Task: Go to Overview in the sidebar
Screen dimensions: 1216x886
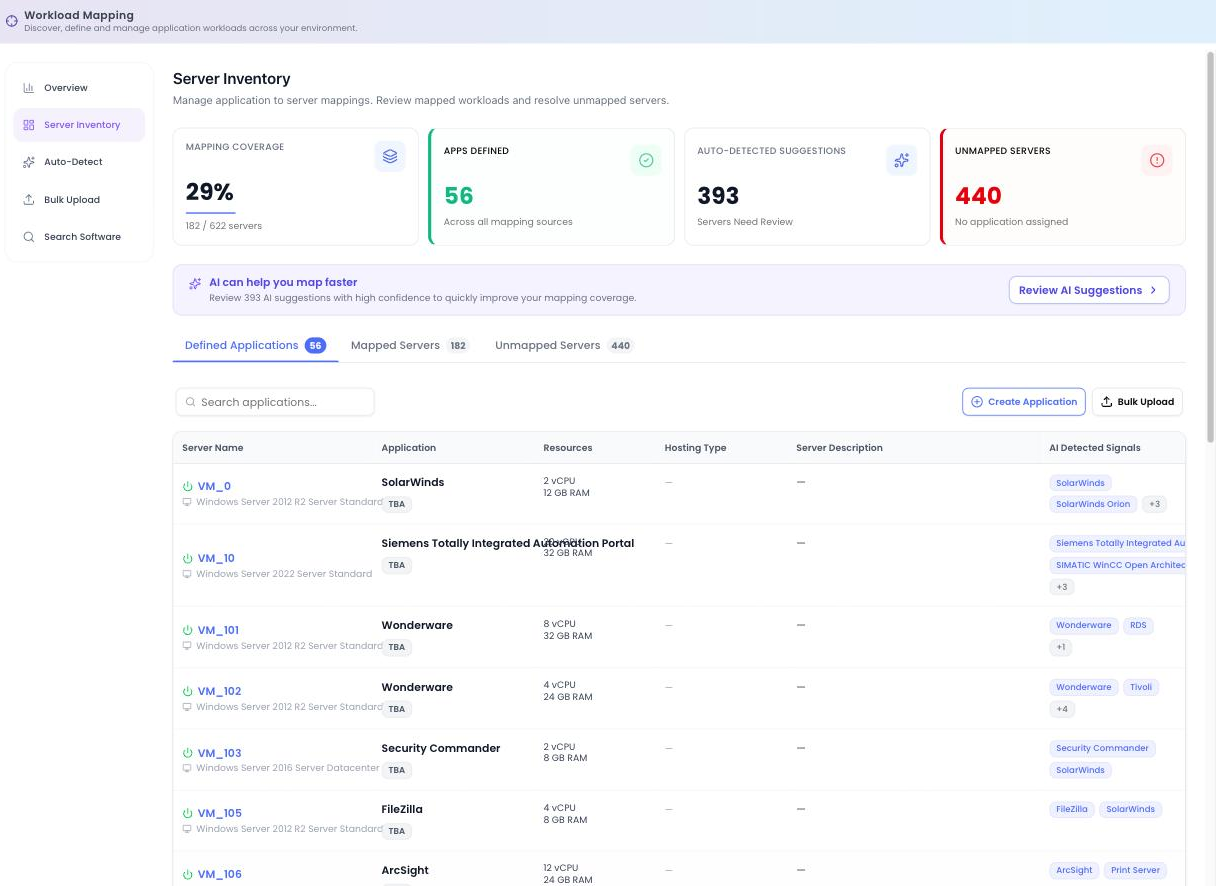Action: [x=79, y=88]
